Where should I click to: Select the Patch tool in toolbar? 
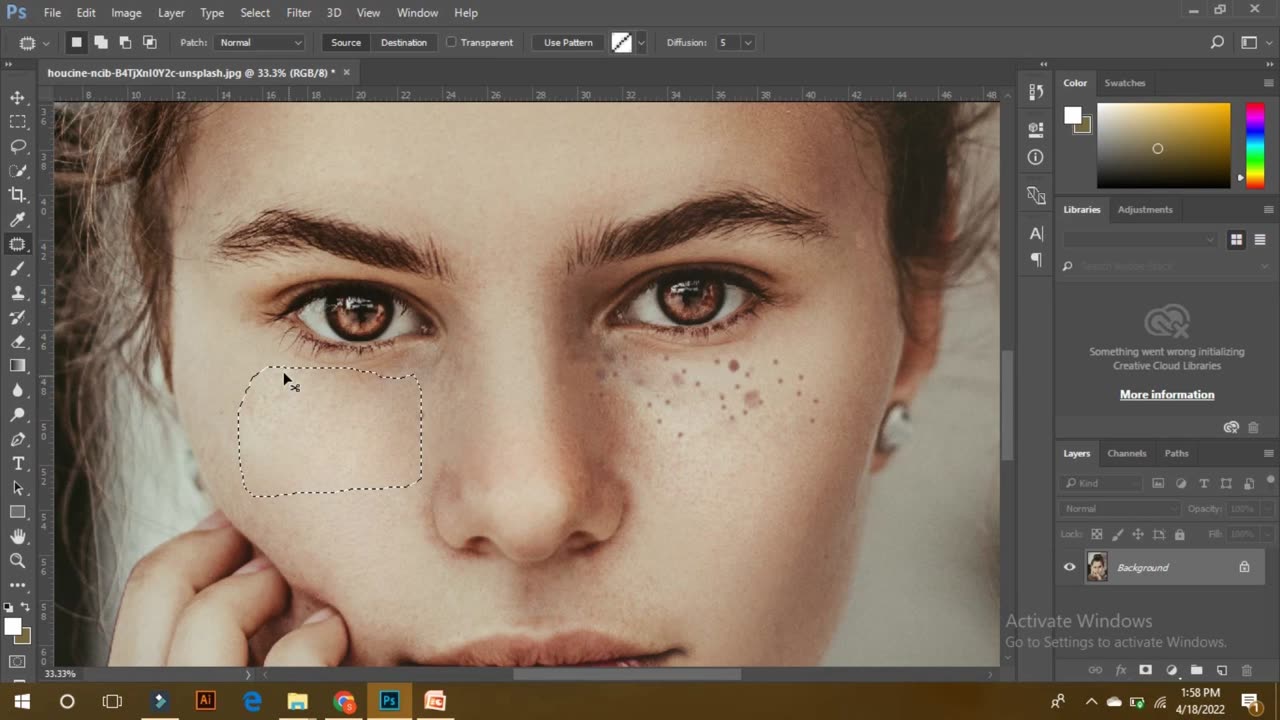click(18, 244)
